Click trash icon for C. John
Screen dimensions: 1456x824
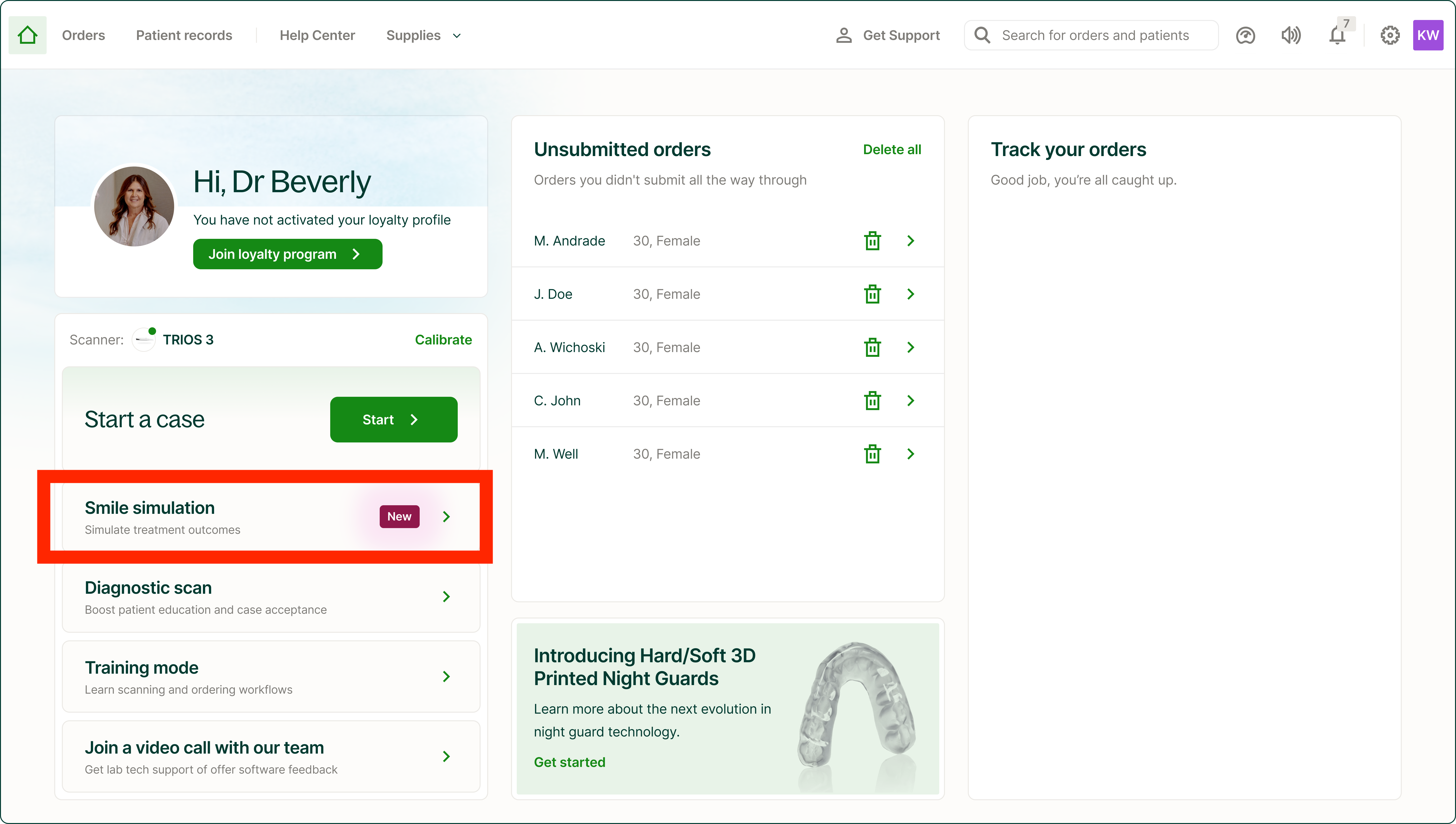click(x=872, y=401)
